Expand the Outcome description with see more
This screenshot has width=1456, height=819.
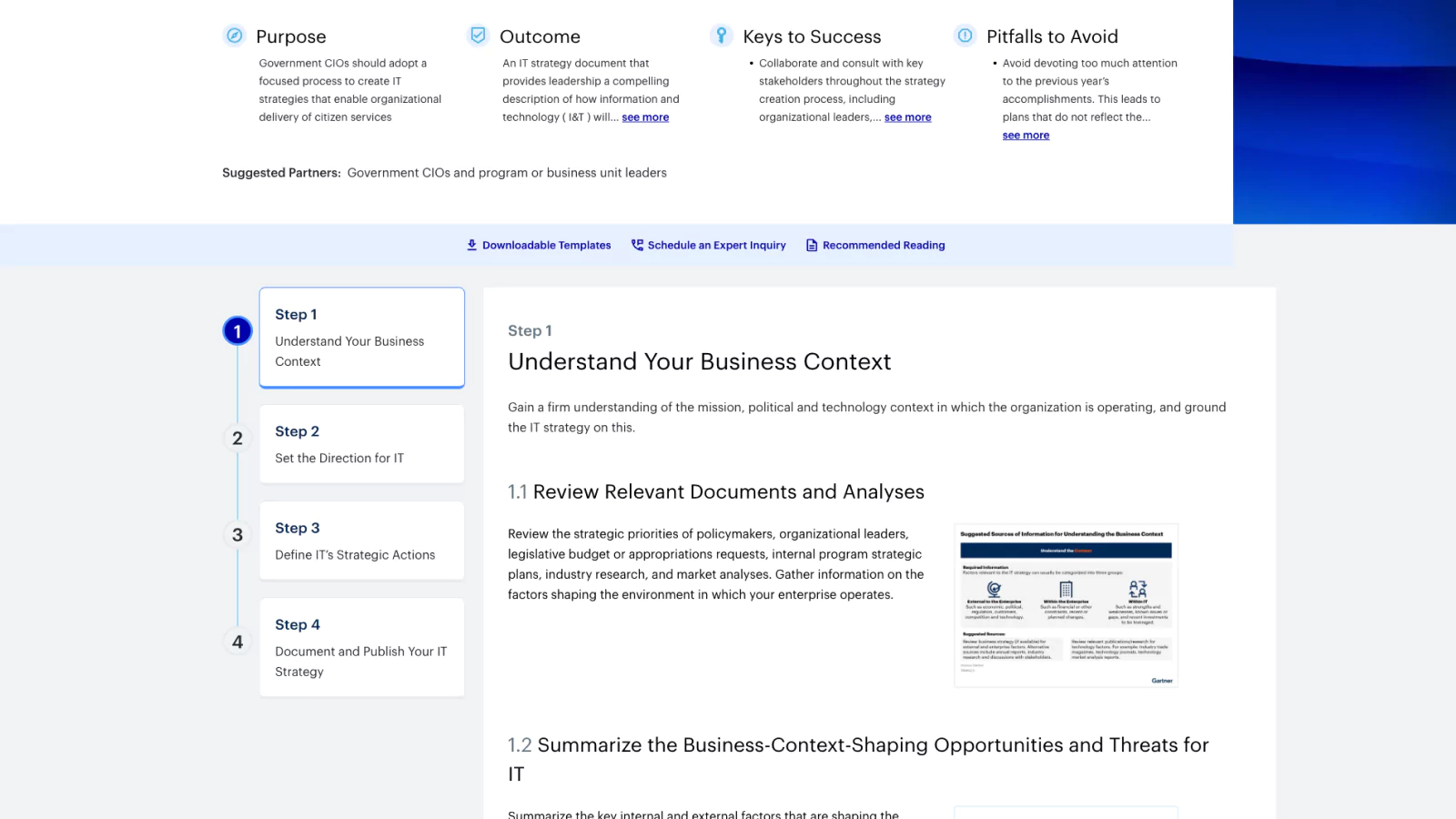(645, 116)
